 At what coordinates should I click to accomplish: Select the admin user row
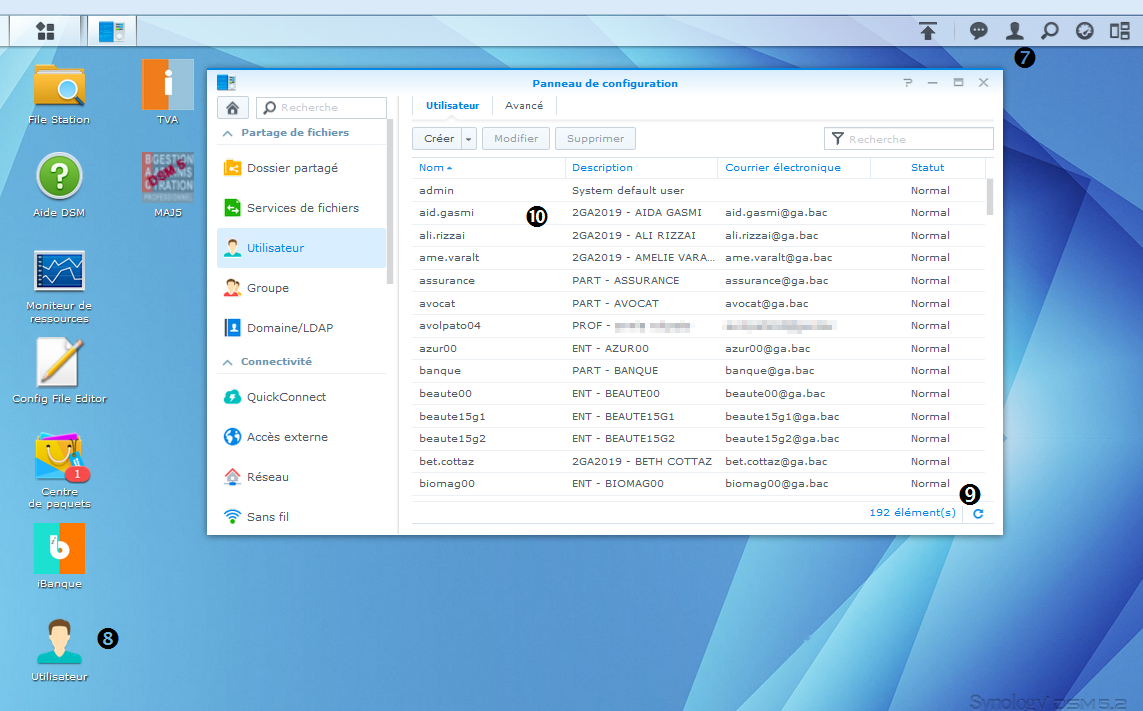click(698, 190)
